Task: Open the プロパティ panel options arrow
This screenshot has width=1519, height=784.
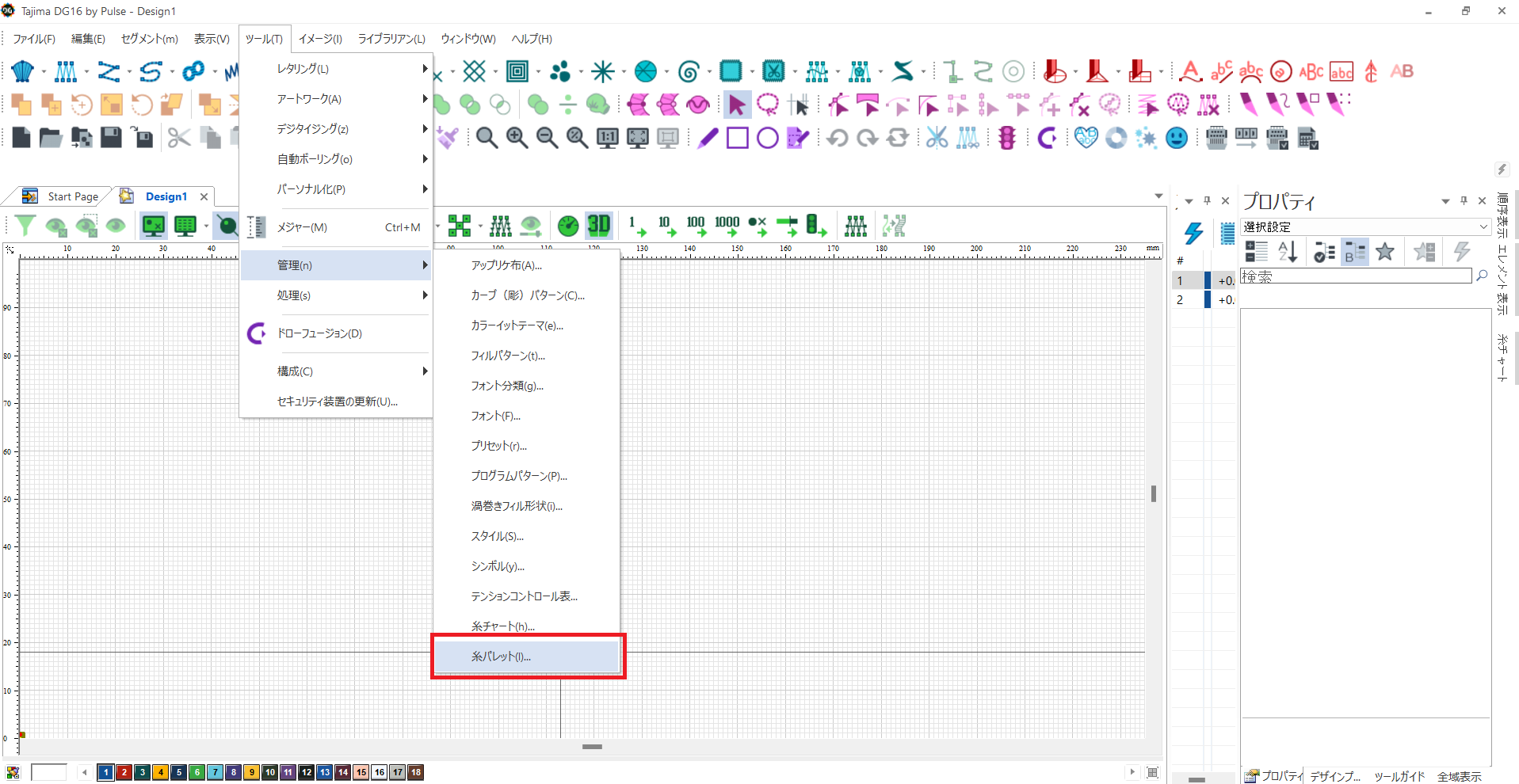Action: 1445,201
